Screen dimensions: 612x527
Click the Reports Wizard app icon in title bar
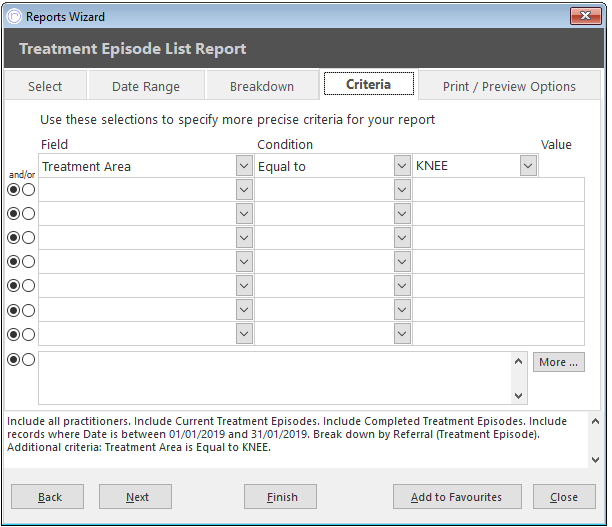[14, 17]
